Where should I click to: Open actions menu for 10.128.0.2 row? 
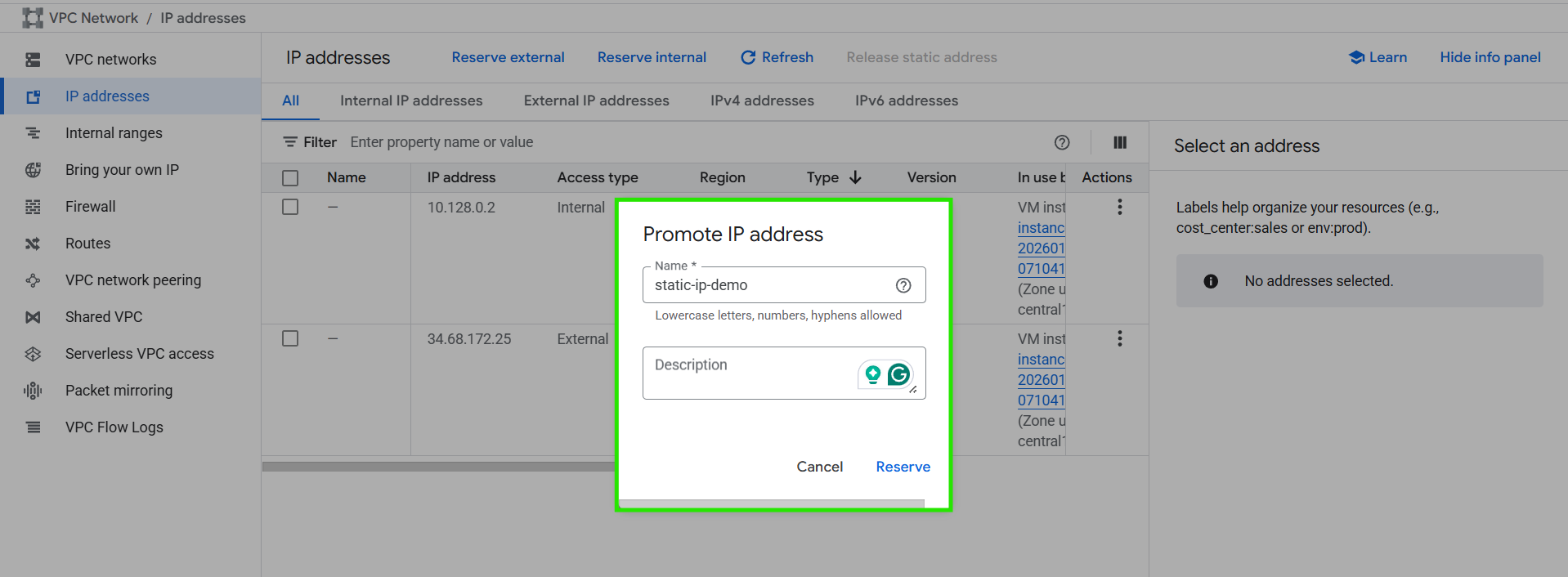click(x=1120, y=208)
